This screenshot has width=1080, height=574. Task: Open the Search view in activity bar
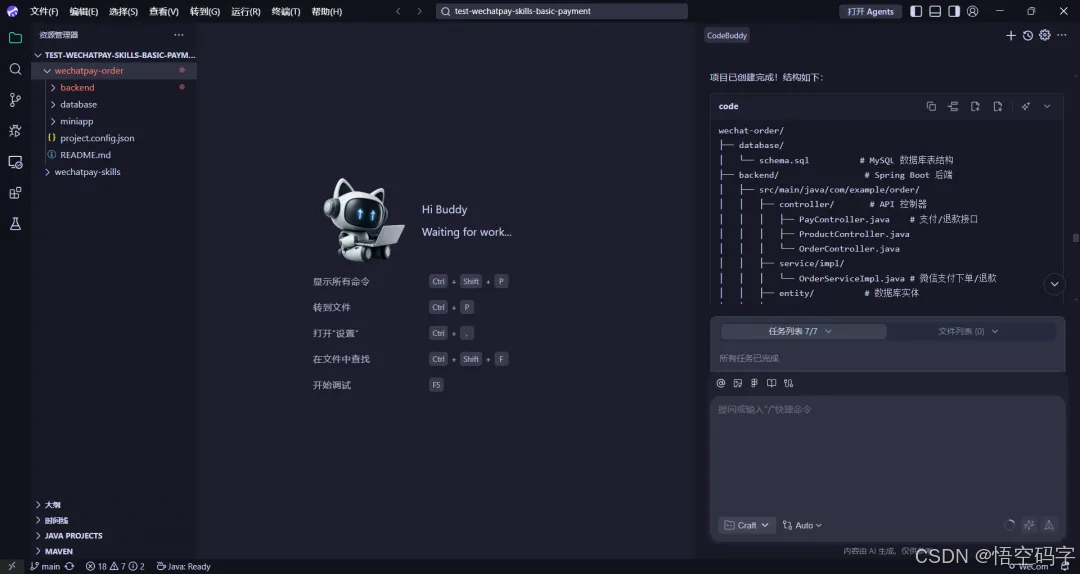[x=15, y=69]
